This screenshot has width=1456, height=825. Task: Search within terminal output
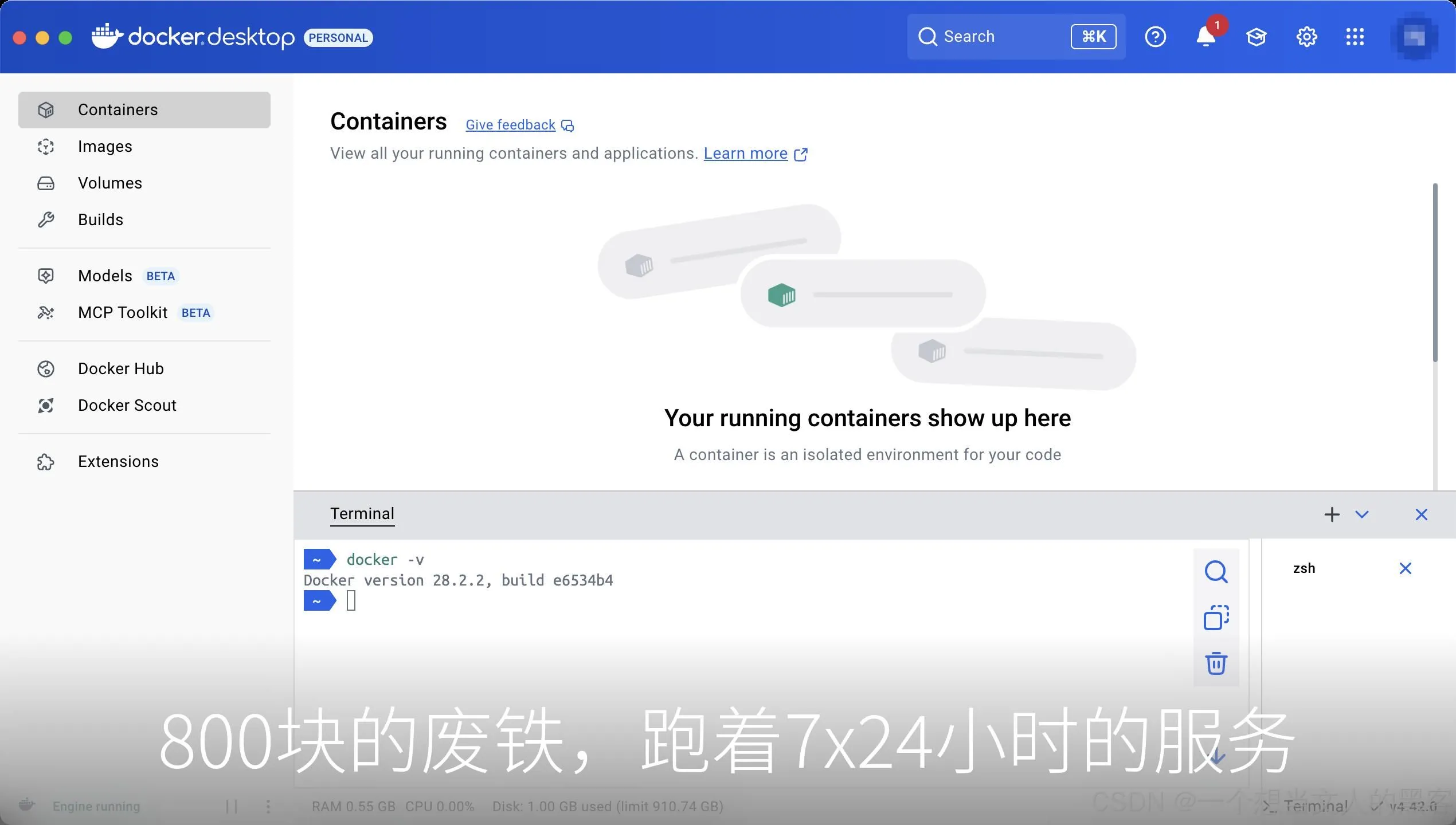tap(1216, 572)
